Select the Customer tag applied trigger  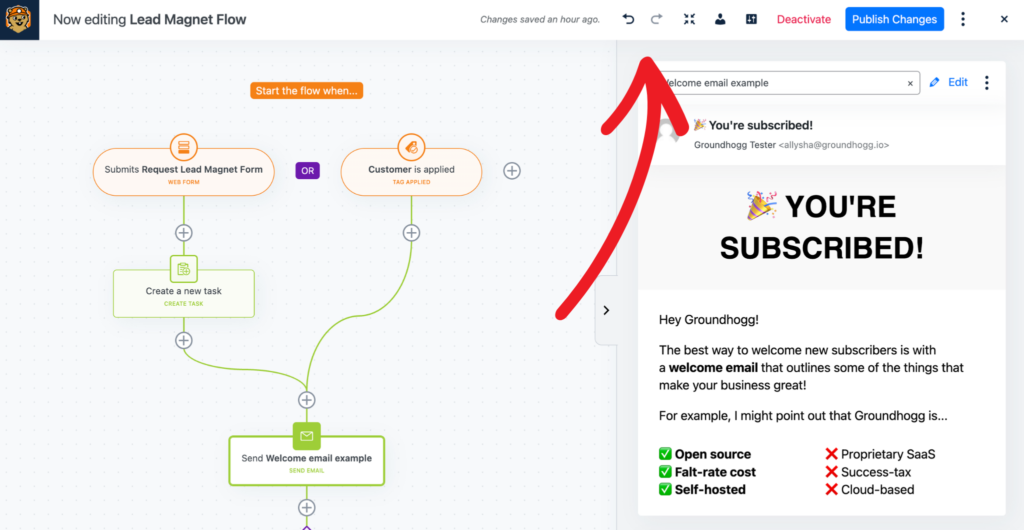411,172
